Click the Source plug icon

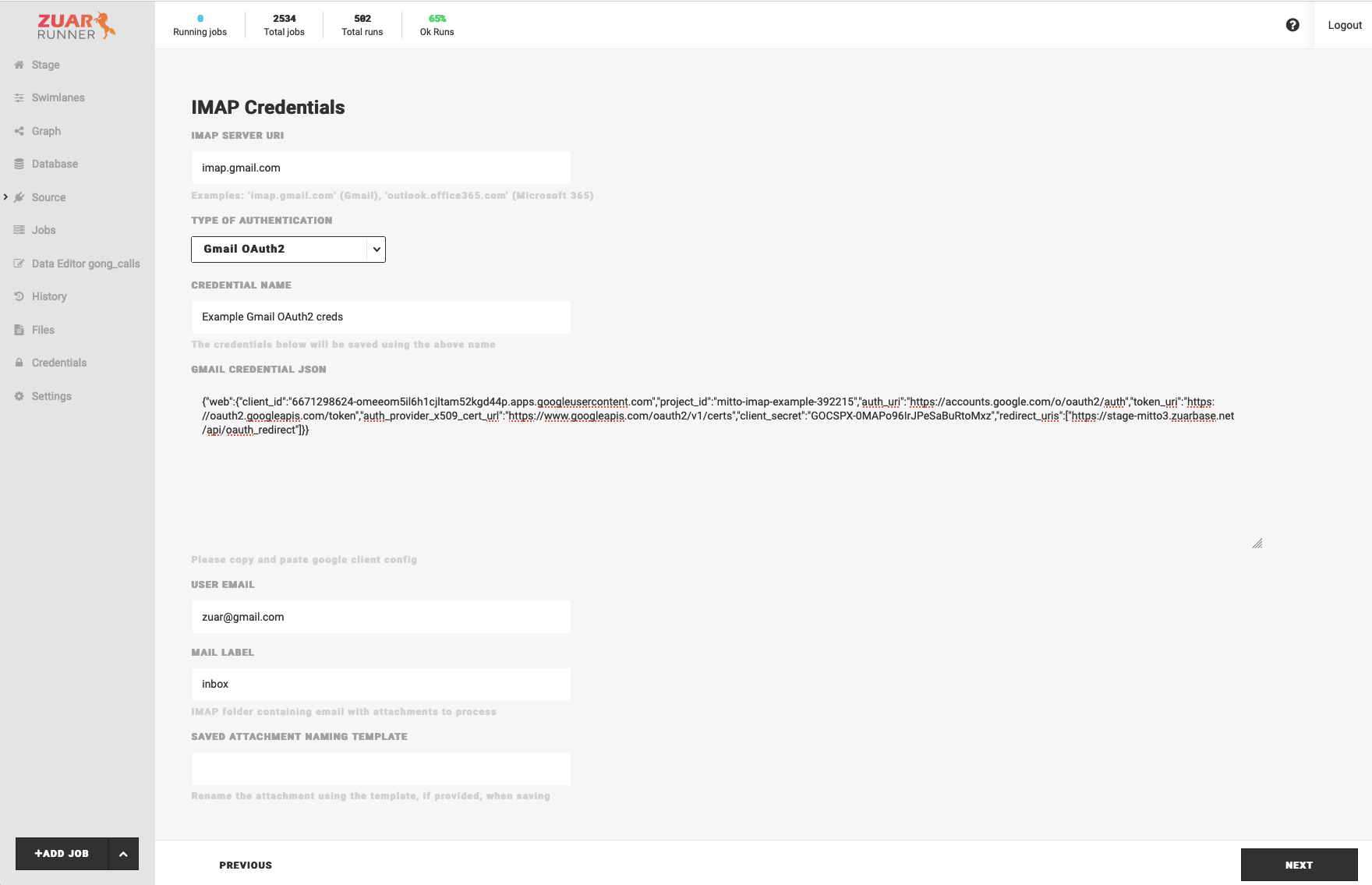(x=19, y=197)
